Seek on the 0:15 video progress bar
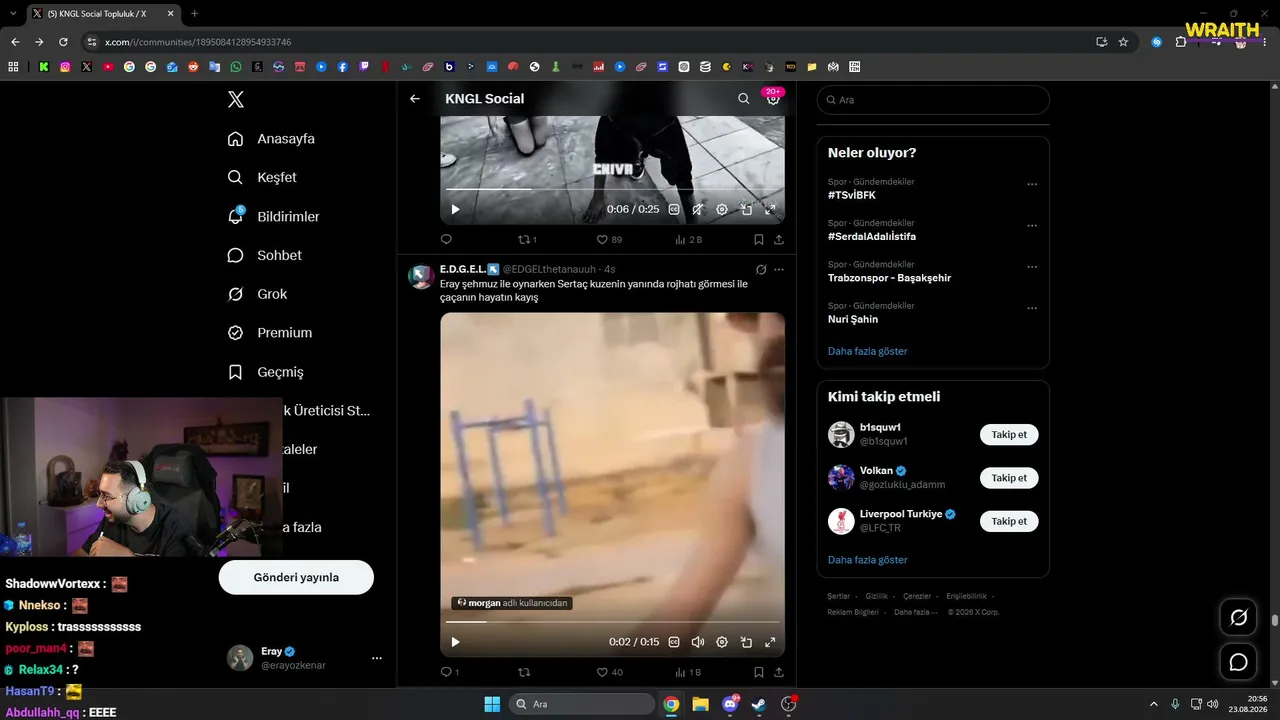1280x720 pixels. (x=612, y=622)
